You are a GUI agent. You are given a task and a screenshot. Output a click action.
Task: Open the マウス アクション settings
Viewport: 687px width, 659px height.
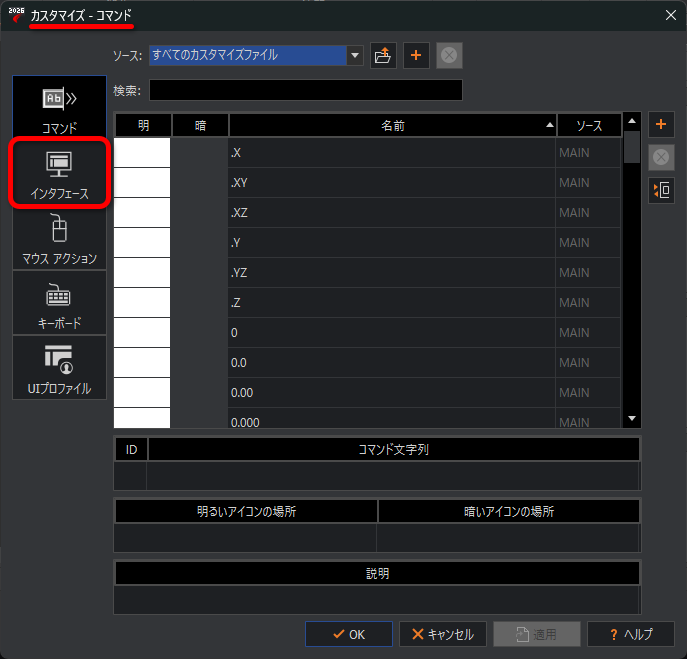pyautogui.click(x=59, y=240)
